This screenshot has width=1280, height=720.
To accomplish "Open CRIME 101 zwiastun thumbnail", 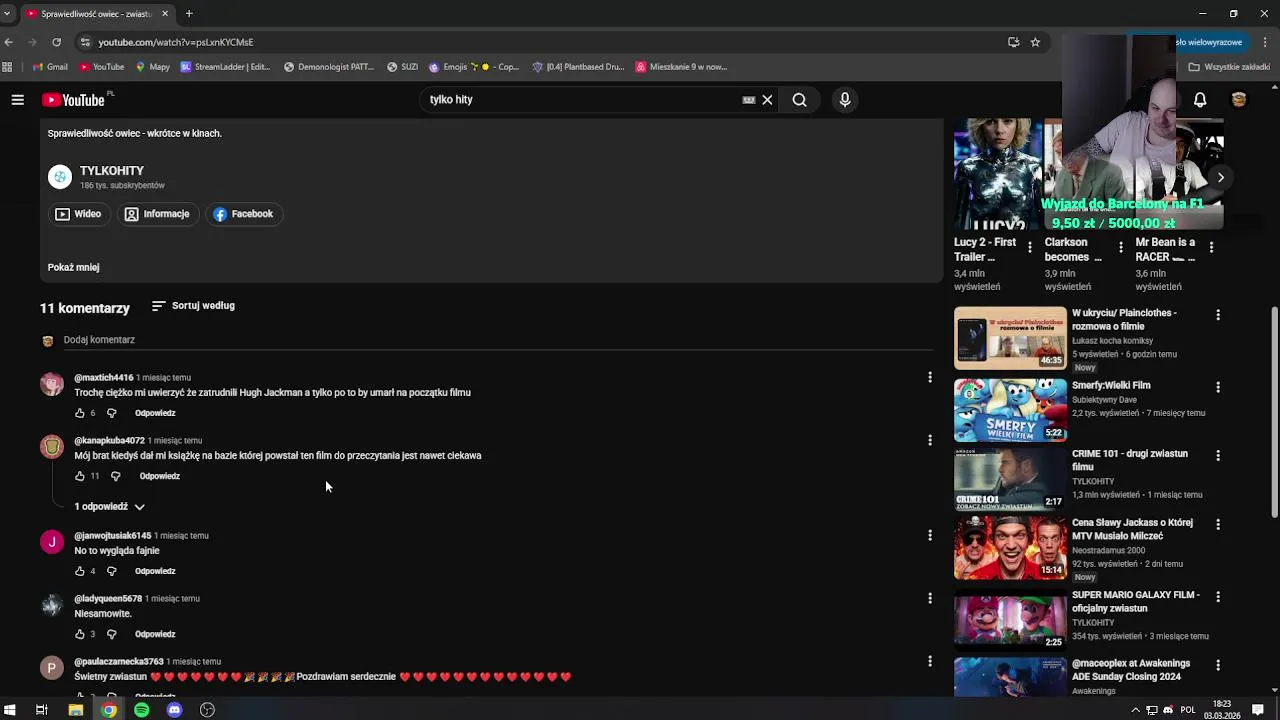I will tap(1010, 479).
